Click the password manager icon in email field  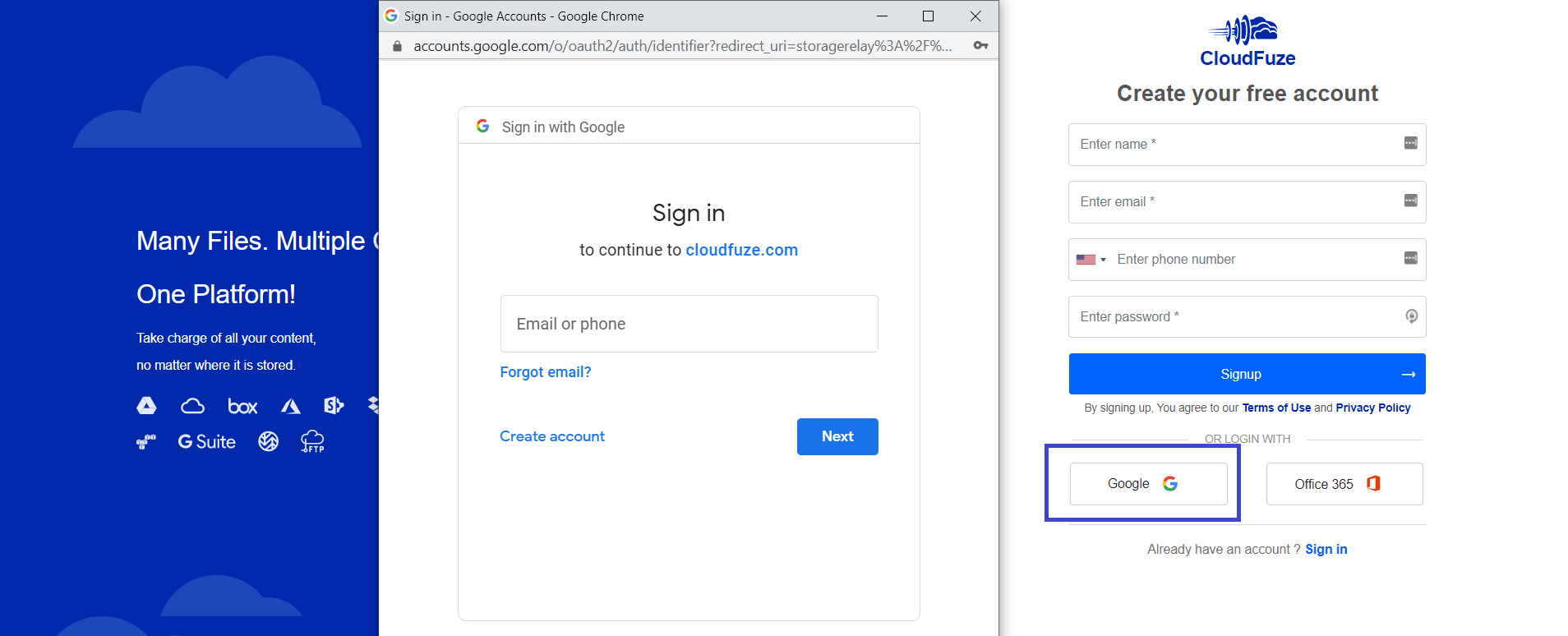tap(1410, 200)
